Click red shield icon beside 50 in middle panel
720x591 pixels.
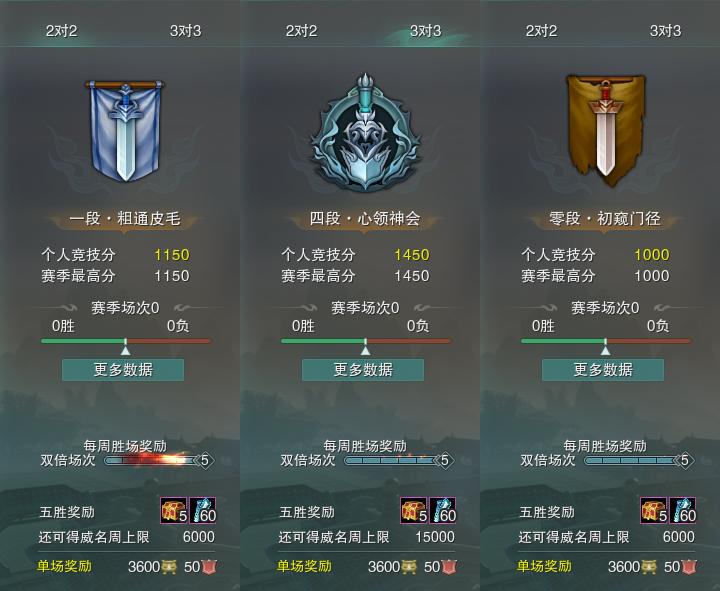point(450,567)
